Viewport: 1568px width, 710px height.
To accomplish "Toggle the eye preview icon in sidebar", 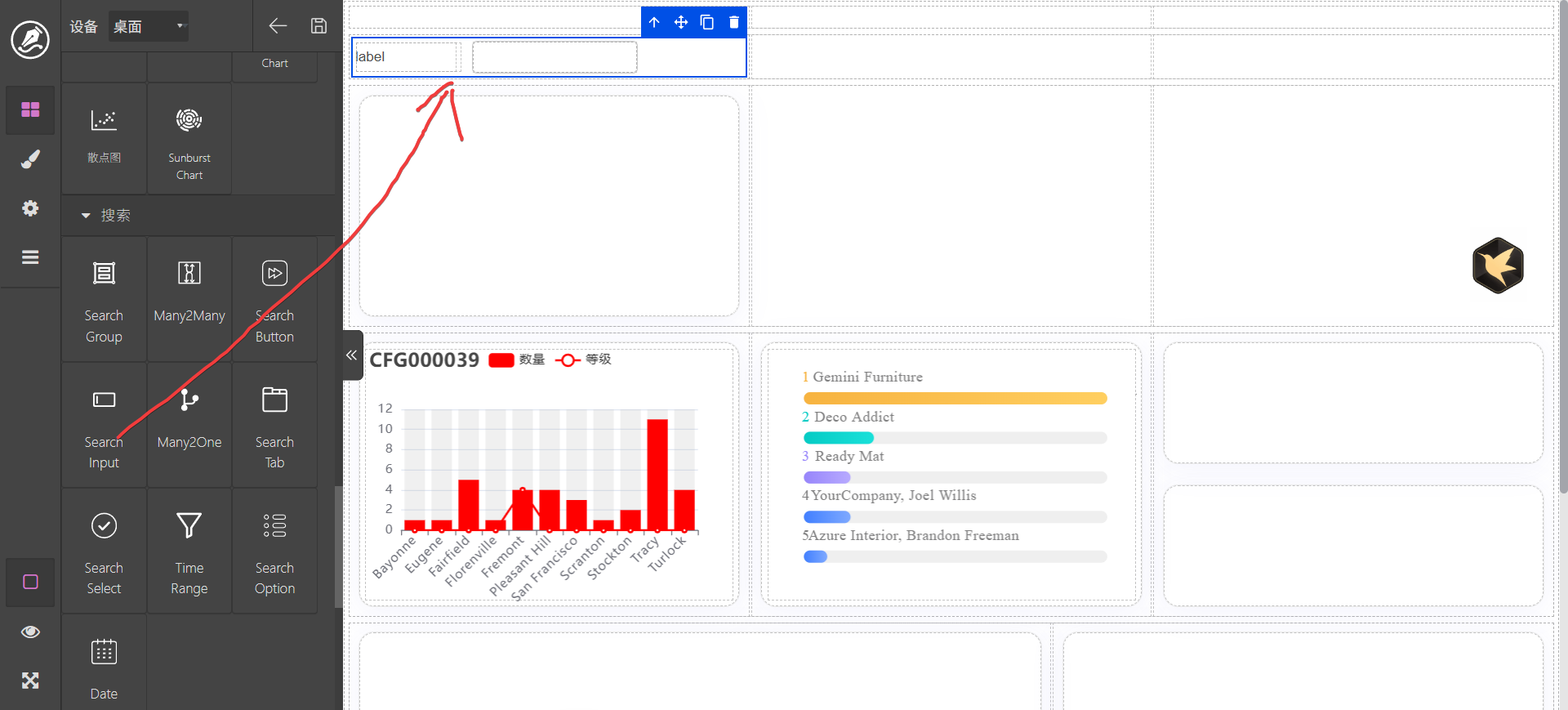I will coord(30,632).
